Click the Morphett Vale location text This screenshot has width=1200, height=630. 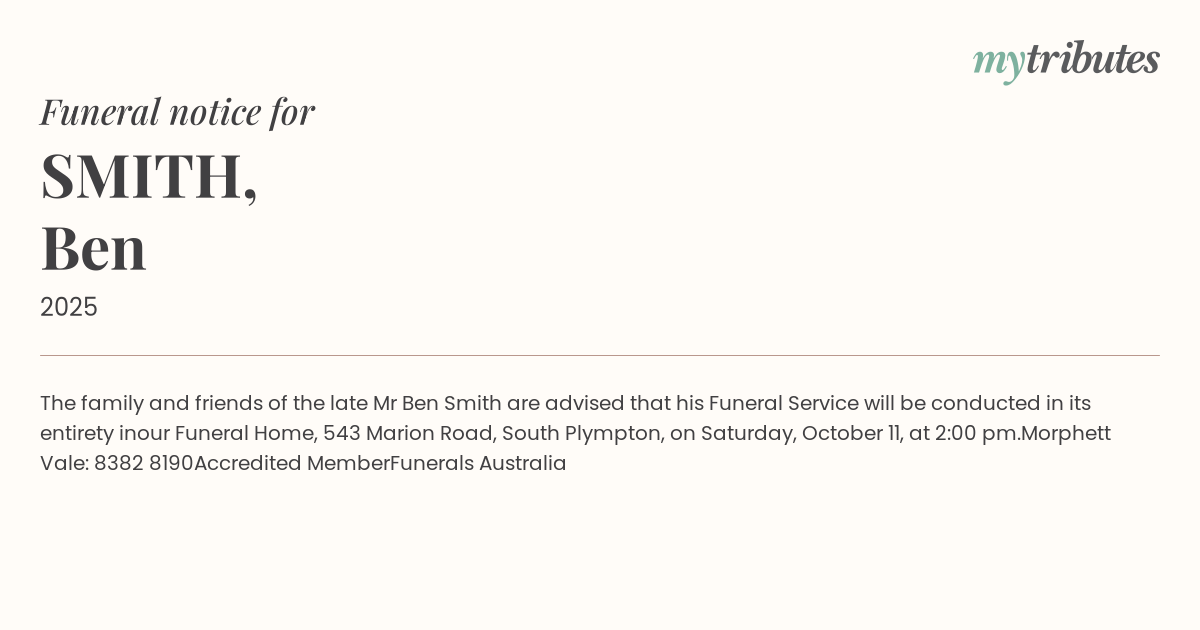point(1066,433)
